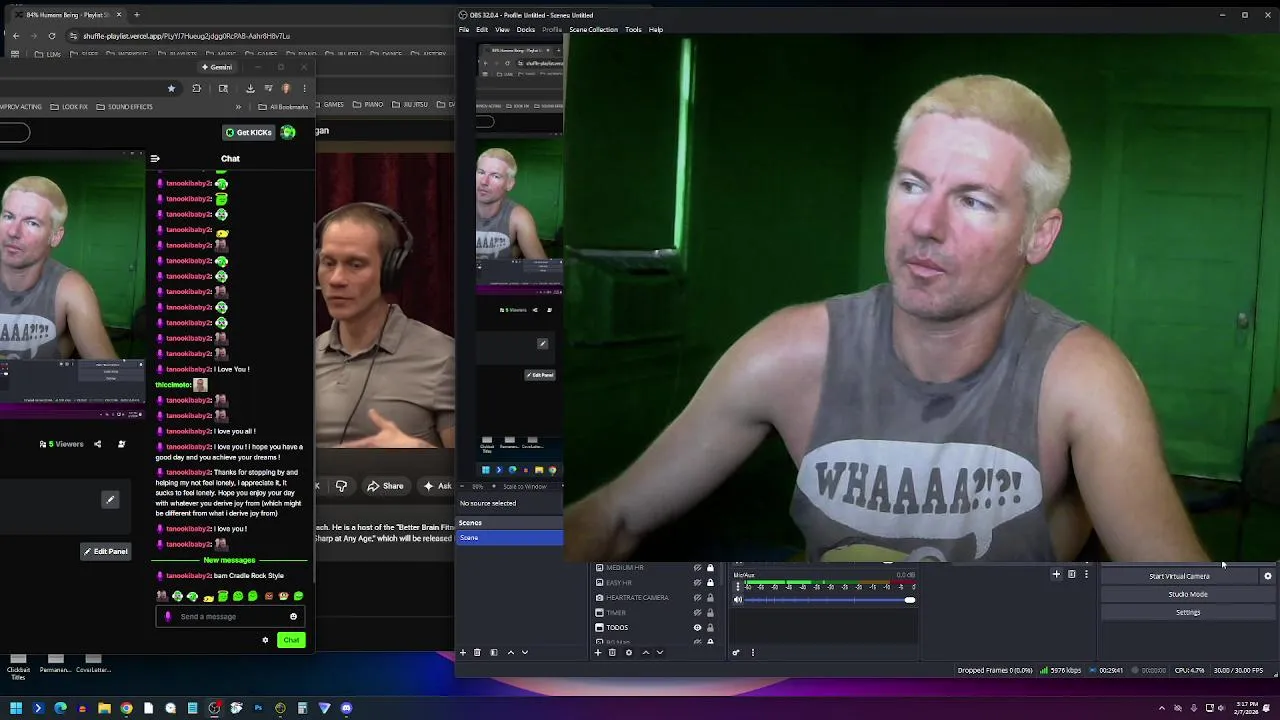
Task: Open SOUND EFFECTS bookmark folder
Action: (125, 107)
